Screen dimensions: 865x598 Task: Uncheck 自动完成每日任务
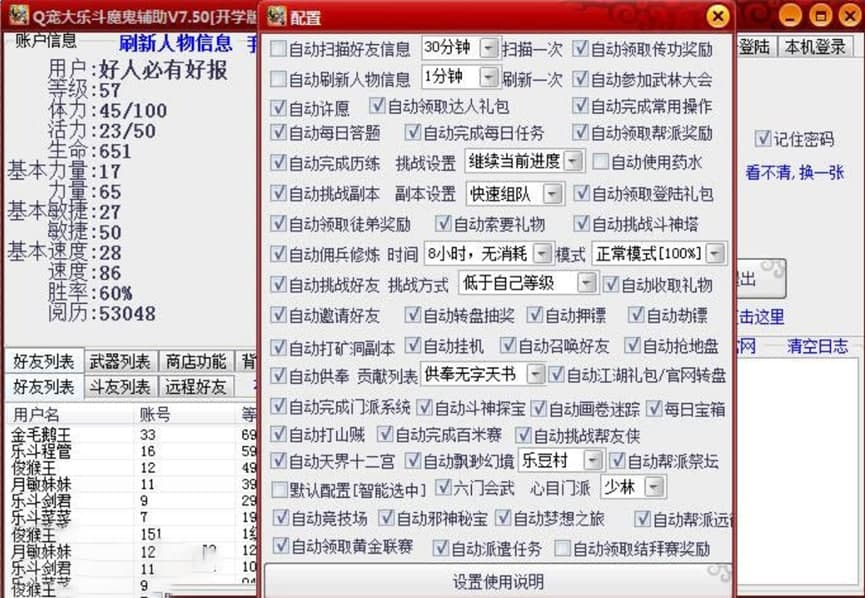click(413, 132)
